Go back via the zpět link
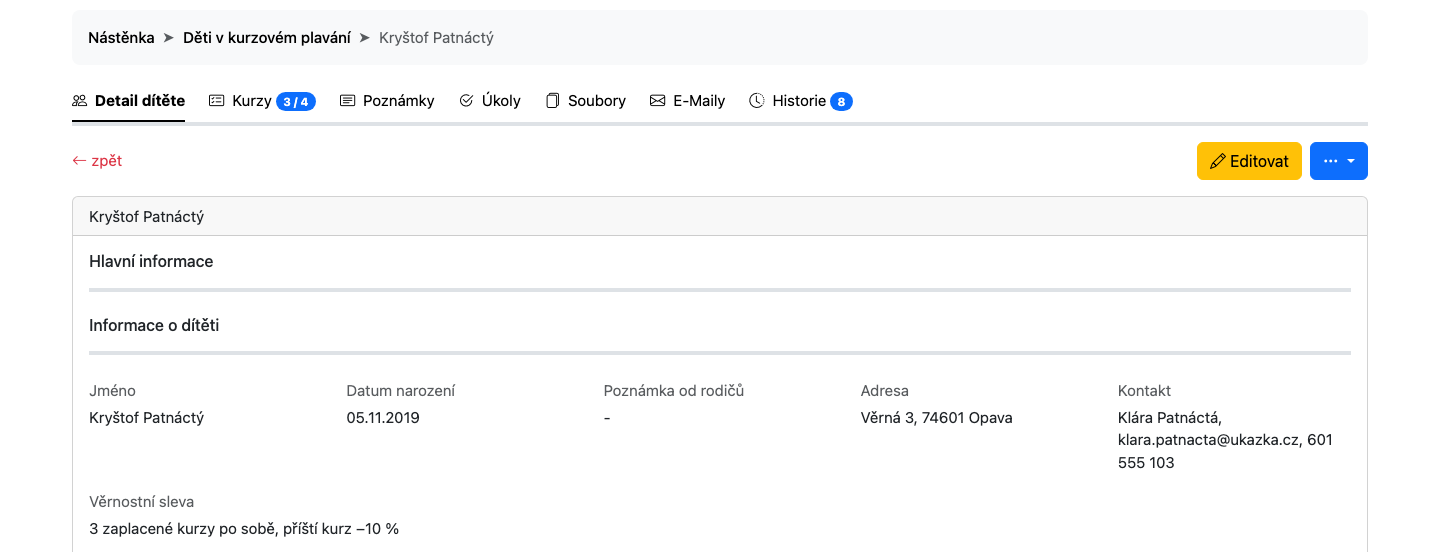The height and width of the screenshot is (552, 1440). pyautogui.click(x=97, y=161)
